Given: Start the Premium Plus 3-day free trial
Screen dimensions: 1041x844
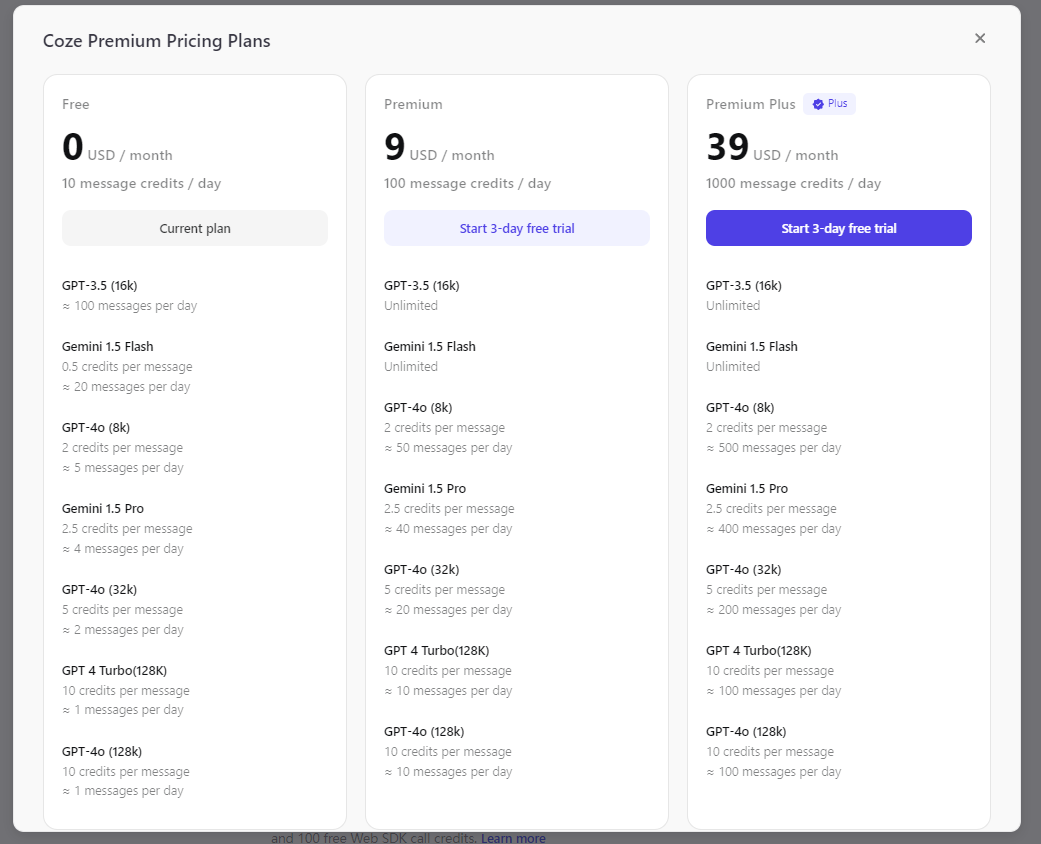Looking at the screenshot, I should [x=839, y=228].
